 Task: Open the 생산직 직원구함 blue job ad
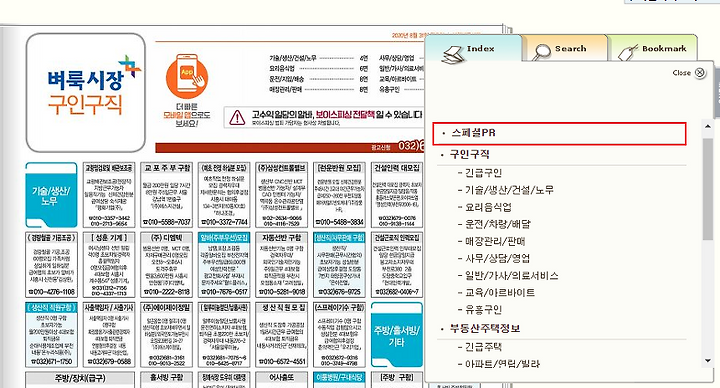coord(51,335)
